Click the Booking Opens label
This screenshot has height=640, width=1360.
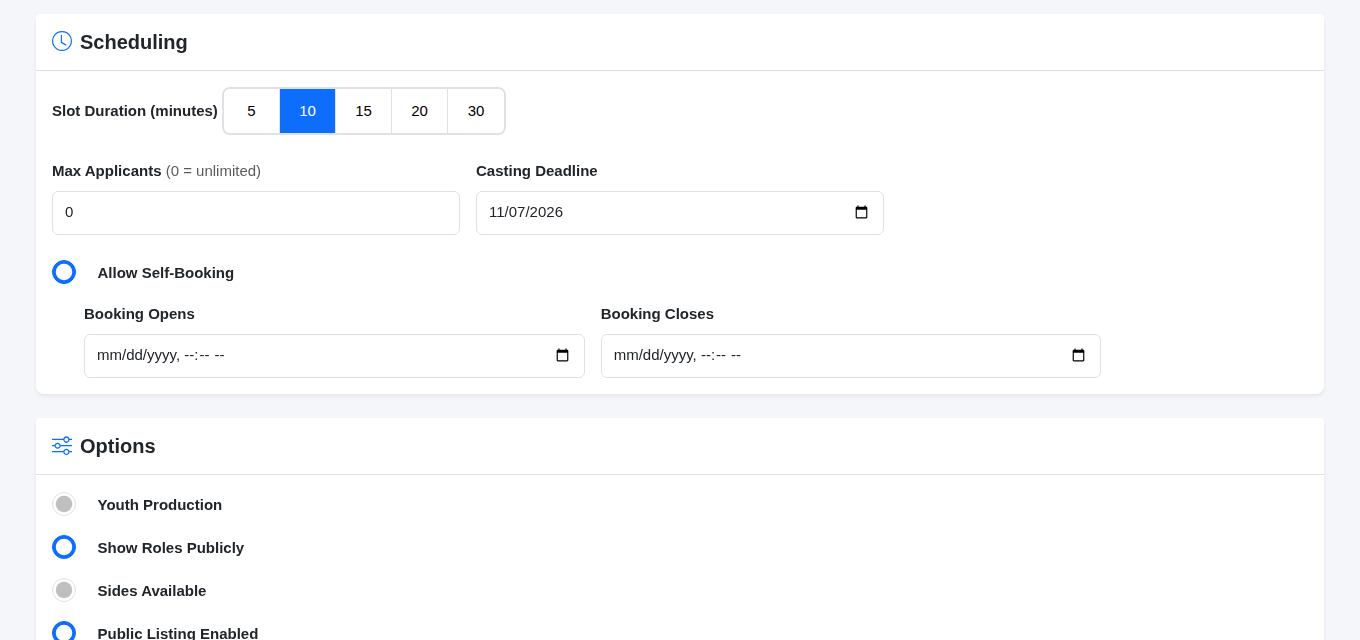click(x=140, y=314)
